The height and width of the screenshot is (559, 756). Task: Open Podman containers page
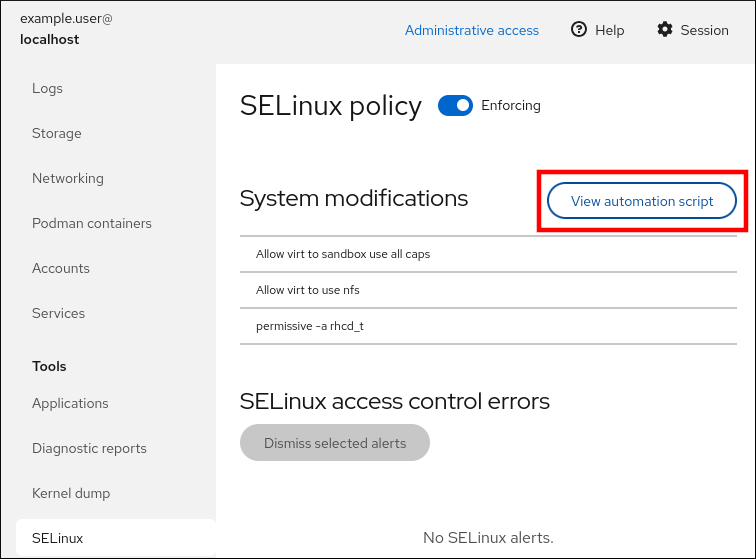pyautogui.click(x=91, y=223)
